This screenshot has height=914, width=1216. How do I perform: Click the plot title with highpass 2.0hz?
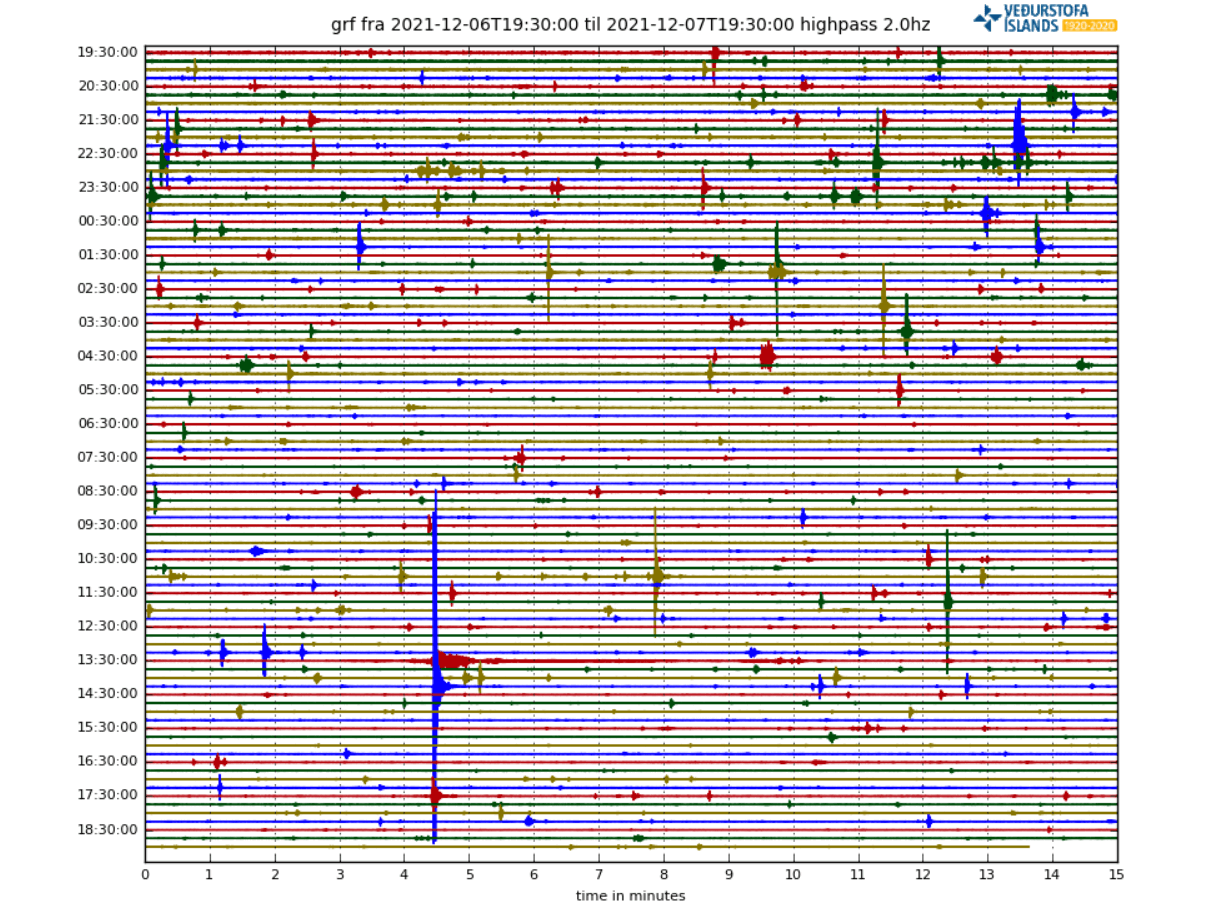[x=630, y=25]
